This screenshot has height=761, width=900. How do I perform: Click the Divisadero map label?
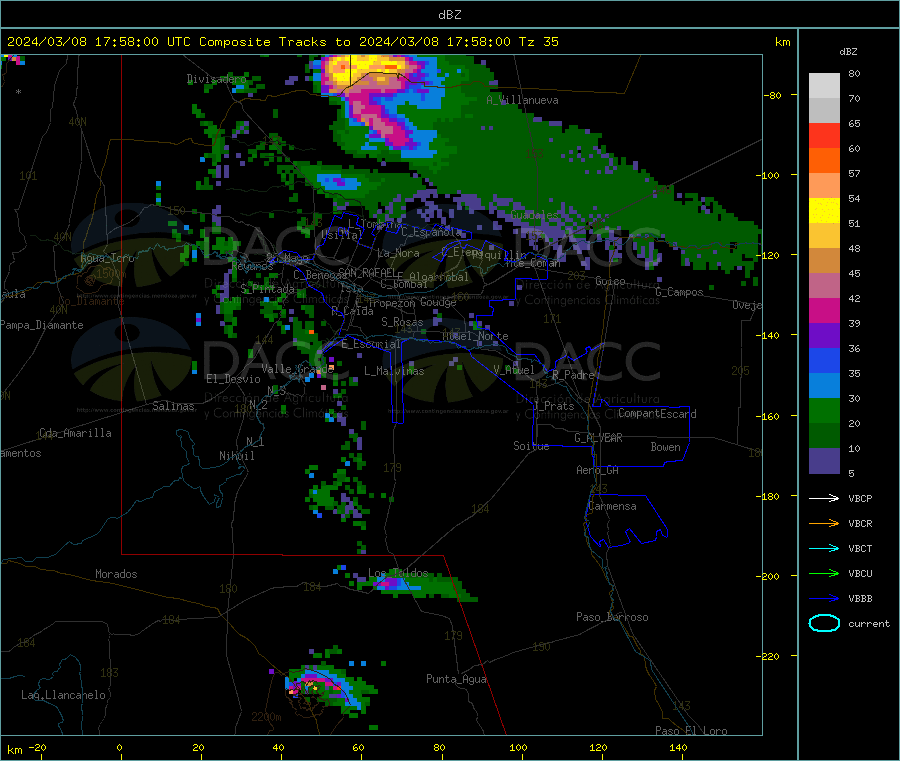click(x=216, y=79)
